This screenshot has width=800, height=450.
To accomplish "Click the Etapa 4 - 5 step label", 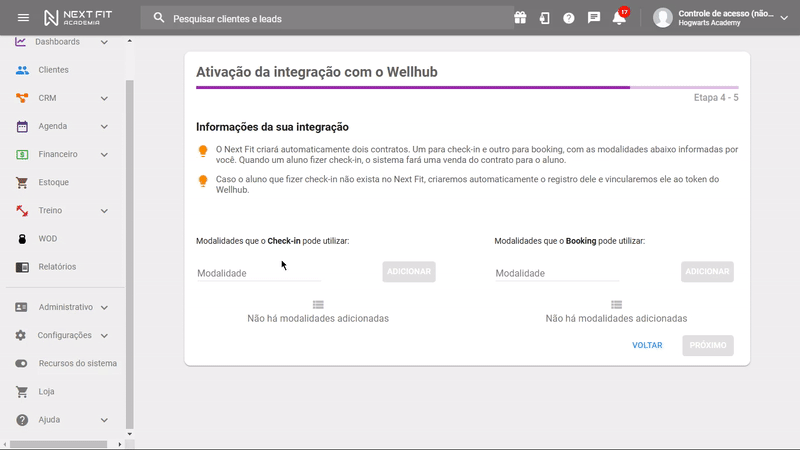I will [716, 97].
